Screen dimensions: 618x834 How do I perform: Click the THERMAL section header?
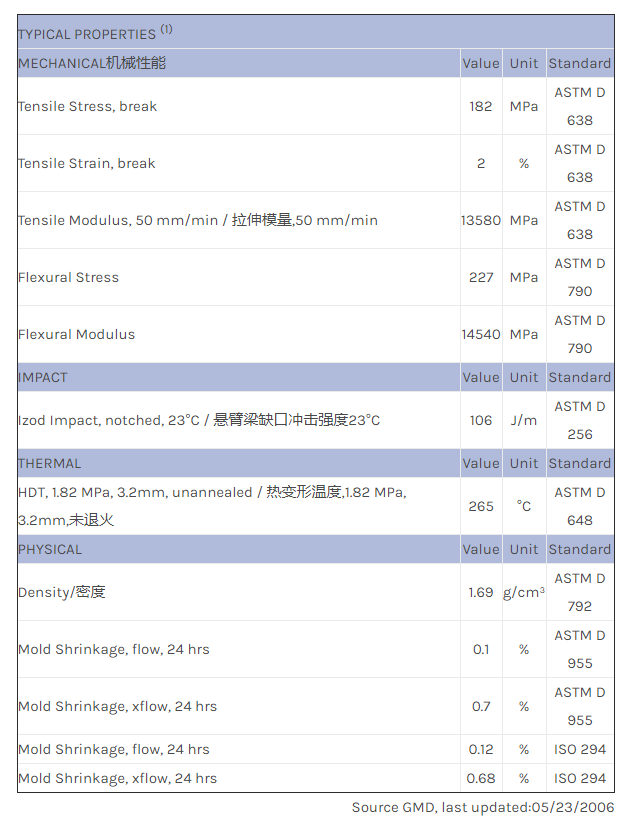pos(50,463)
